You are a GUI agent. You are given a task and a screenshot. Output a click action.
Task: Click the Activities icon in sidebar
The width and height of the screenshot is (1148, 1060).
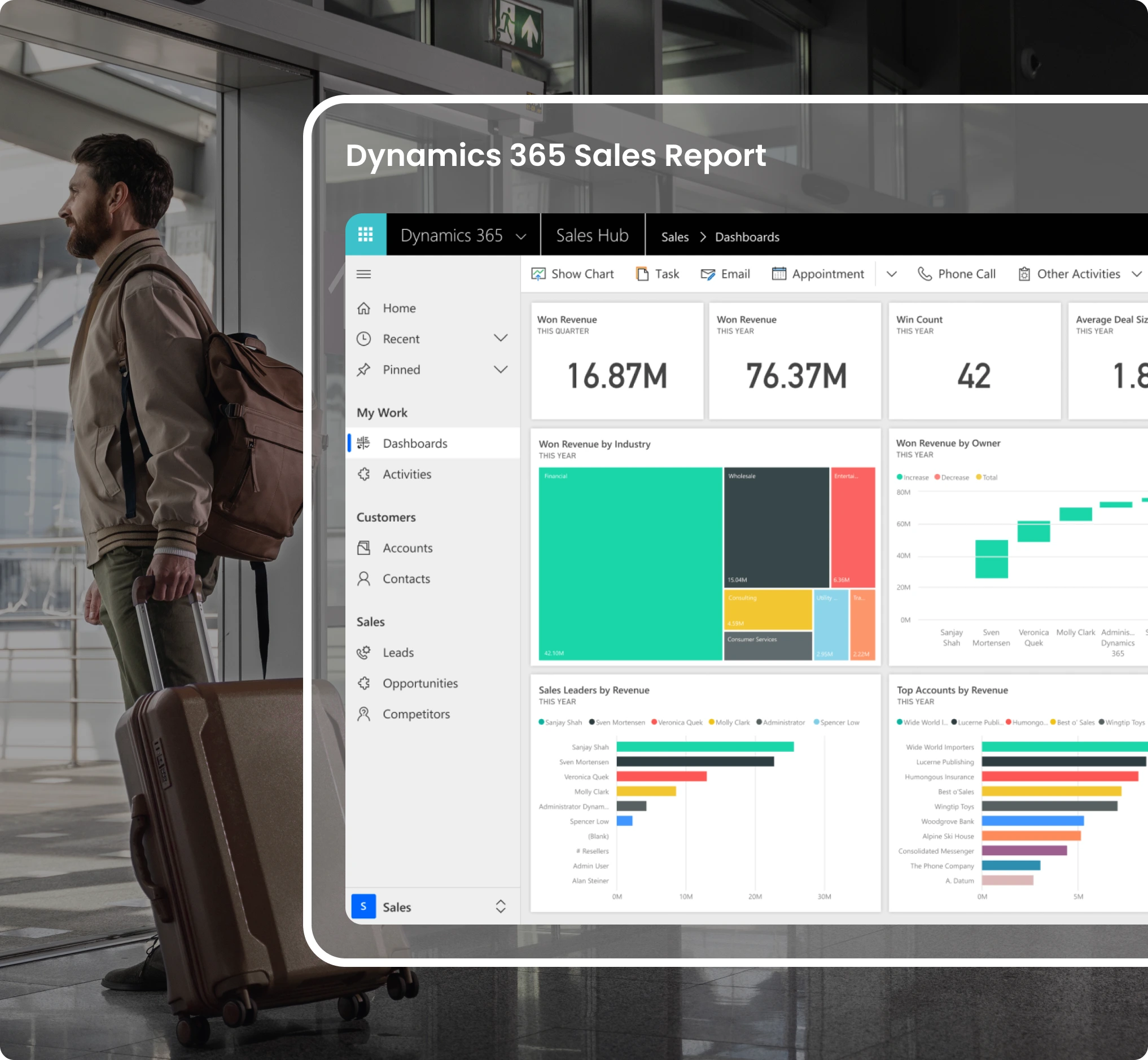coord(363,474)
